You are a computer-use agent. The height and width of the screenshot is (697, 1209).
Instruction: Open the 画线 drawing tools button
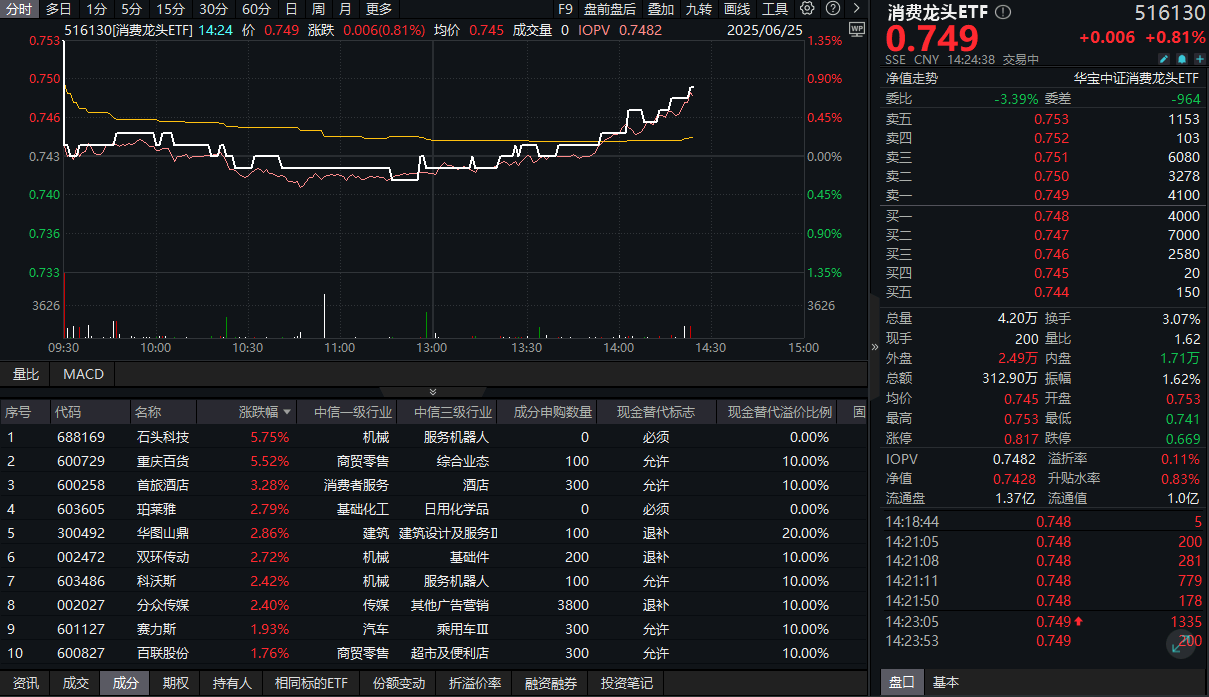737,9
